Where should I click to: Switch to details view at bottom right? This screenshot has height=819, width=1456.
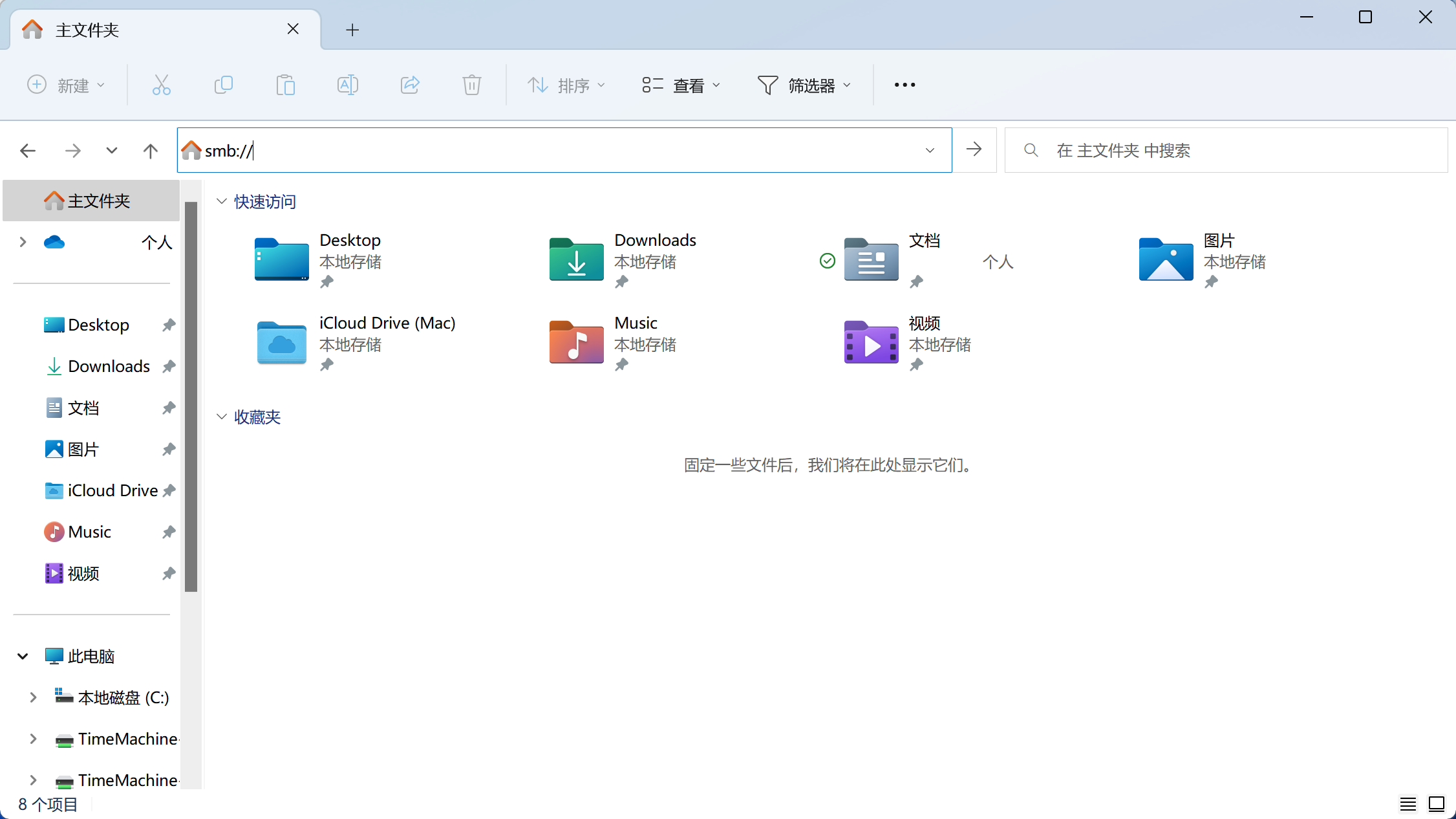pos(1408,803)
